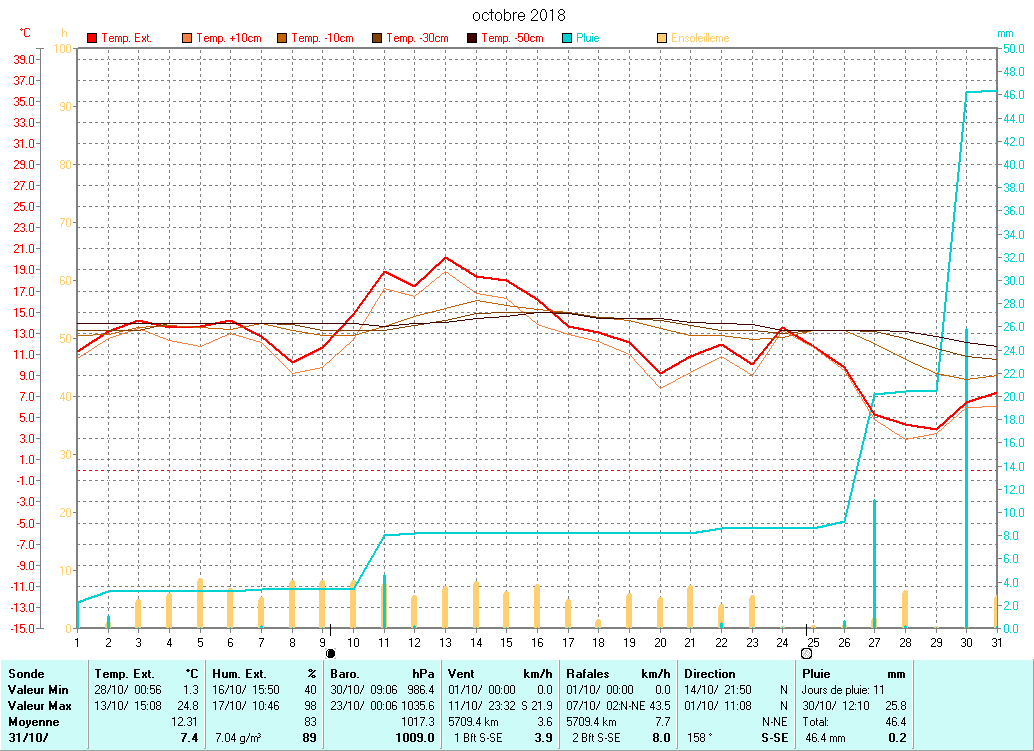Click the full moon icon below day 25
Image resolution: width=1034 pixels, height=751 pixels.
coord(806,653)
